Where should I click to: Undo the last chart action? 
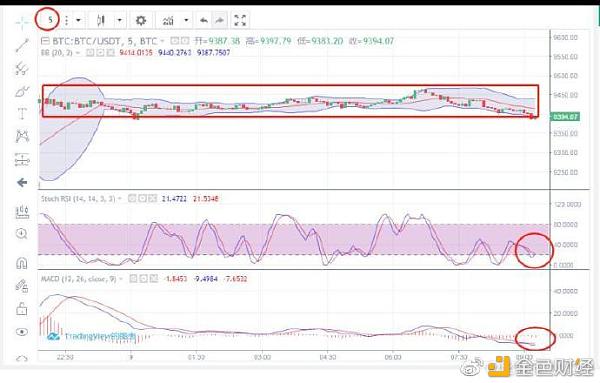[x=204, y=20]
